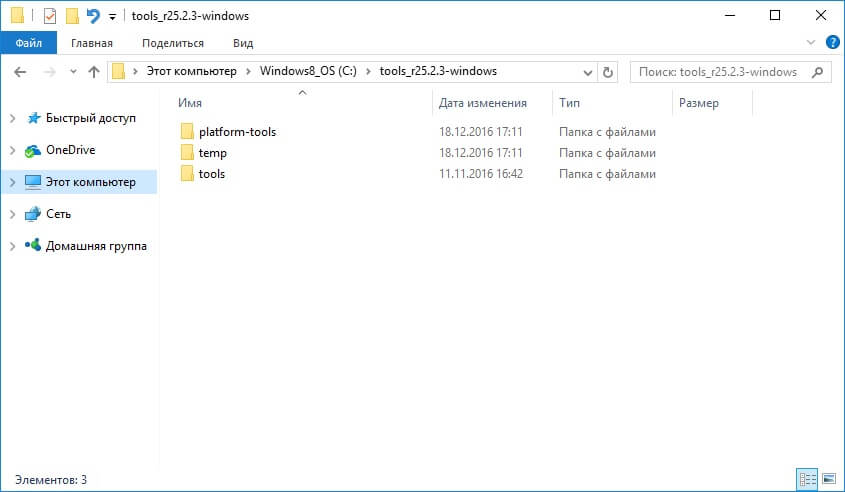Click the magnifier search icon

tap(818, 72)
